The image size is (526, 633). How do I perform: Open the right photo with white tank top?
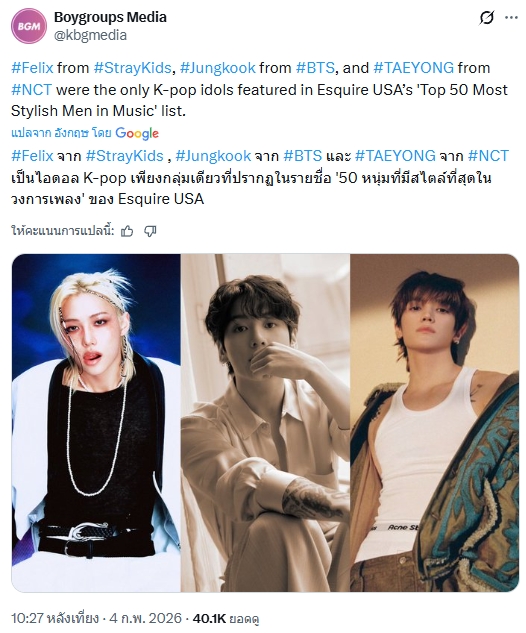[x=434, y=423]
